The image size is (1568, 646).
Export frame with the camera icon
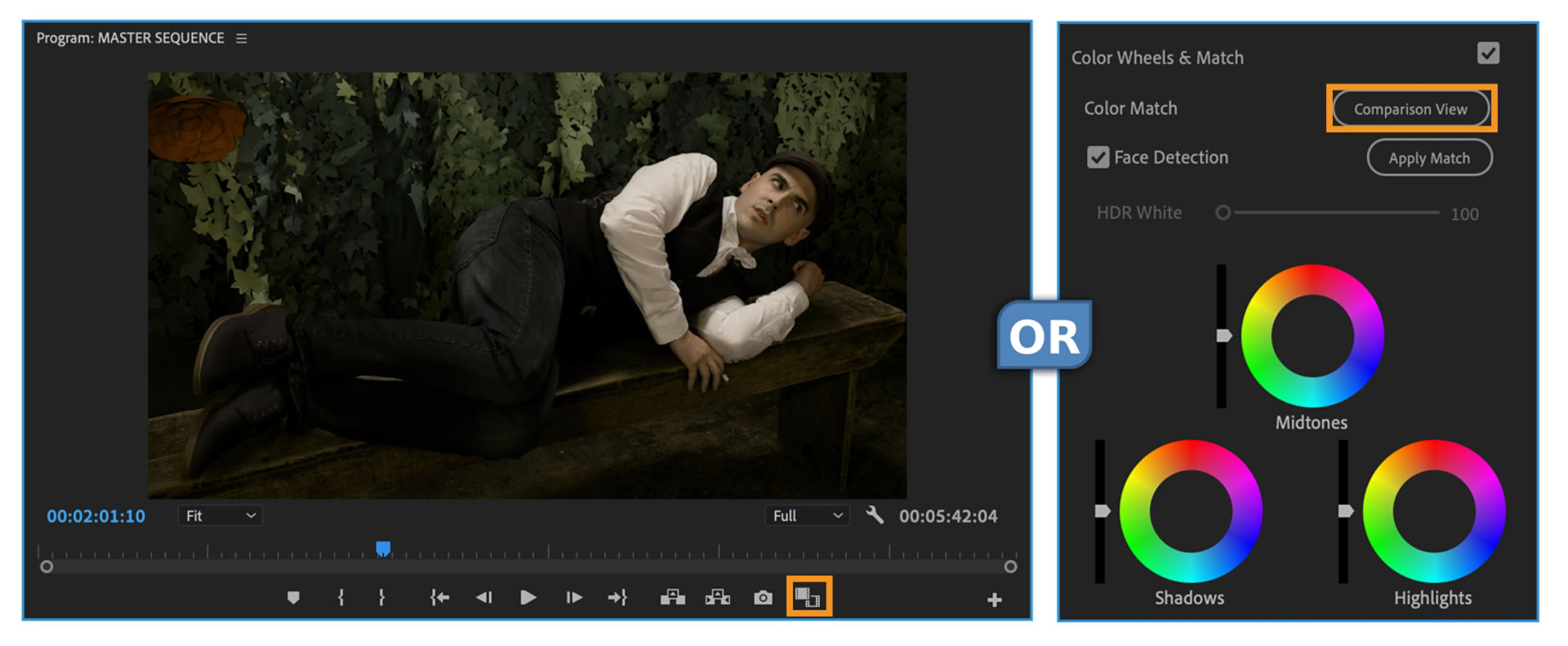[x=763, y=598]
